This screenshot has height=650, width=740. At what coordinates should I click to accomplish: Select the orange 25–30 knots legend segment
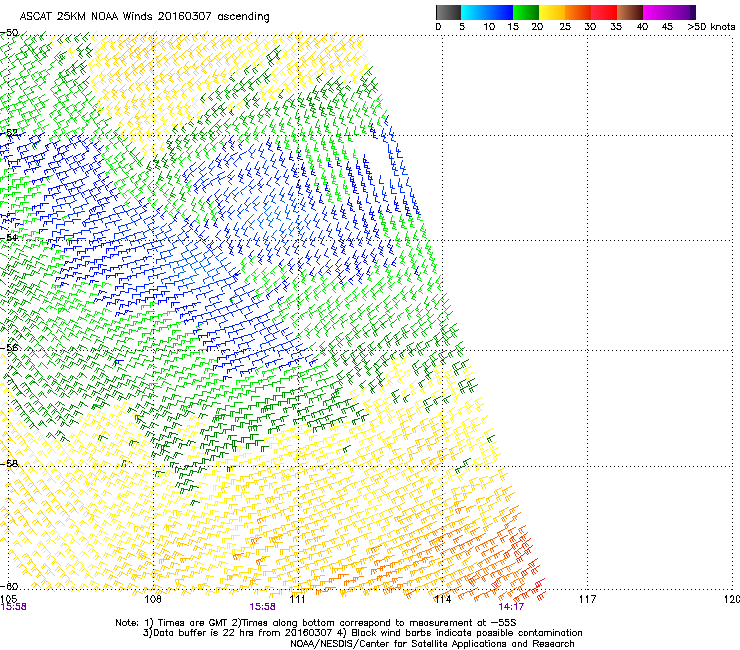[578, 12]
